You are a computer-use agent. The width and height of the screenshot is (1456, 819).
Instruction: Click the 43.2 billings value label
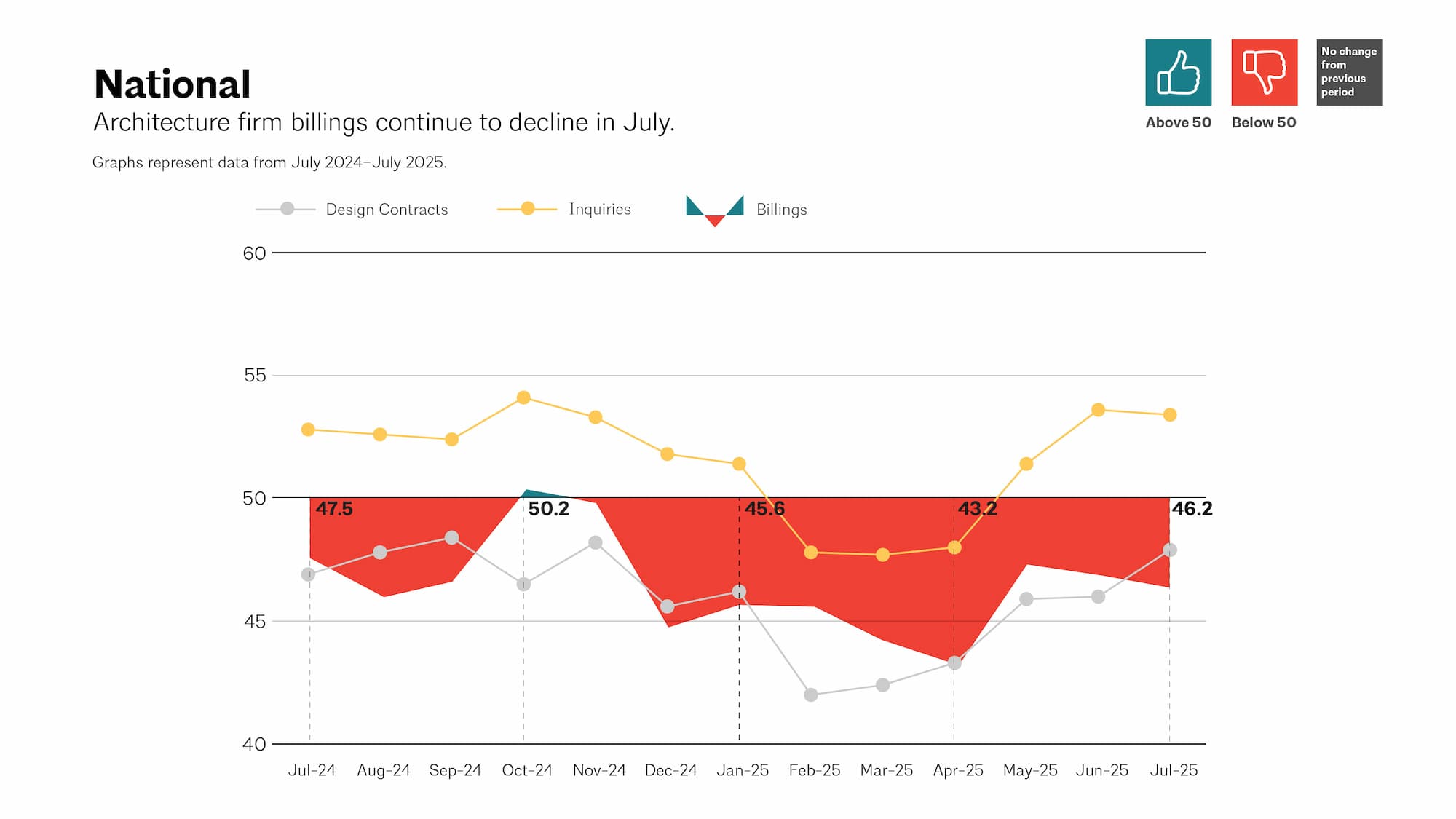click(x=977, y=509)
